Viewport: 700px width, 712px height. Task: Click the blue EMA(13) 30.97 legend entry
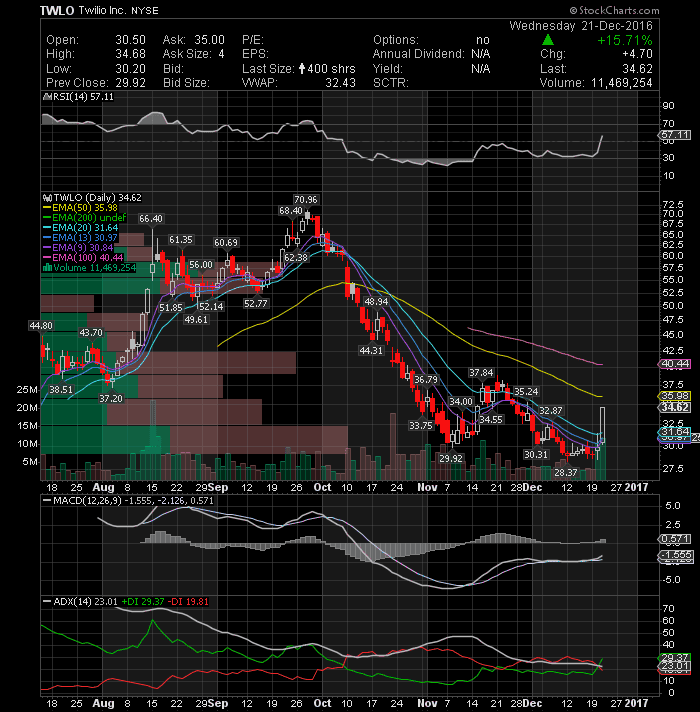pos(80,238)
